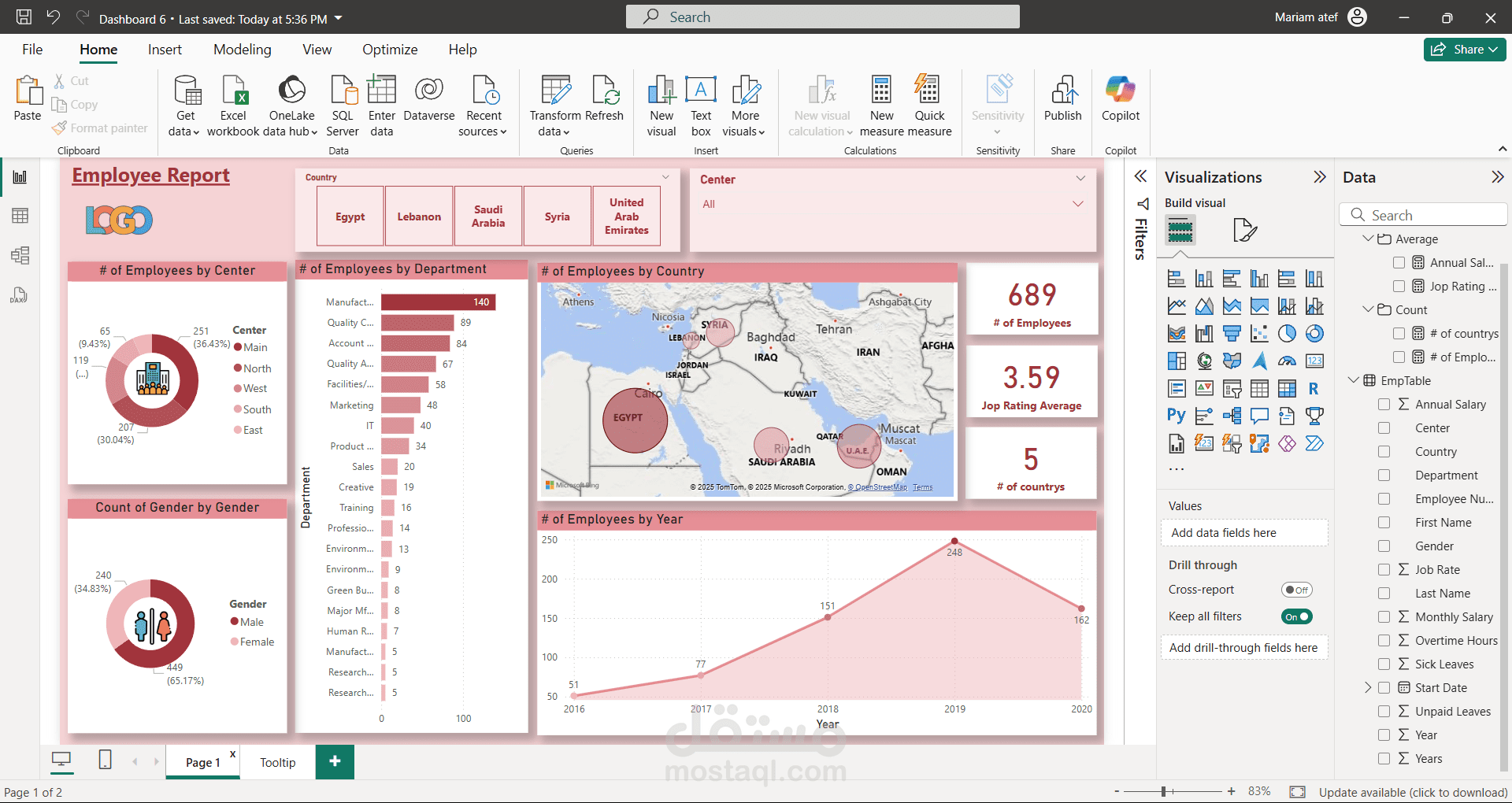Viewport: 1512px width, 803px height.
Task: Check the Center field checkbox
Action: coord(1384,428)
